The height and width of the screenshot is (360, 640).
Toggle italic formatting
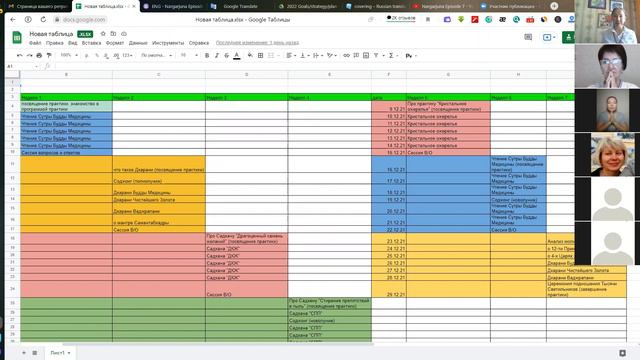point(217,56)
